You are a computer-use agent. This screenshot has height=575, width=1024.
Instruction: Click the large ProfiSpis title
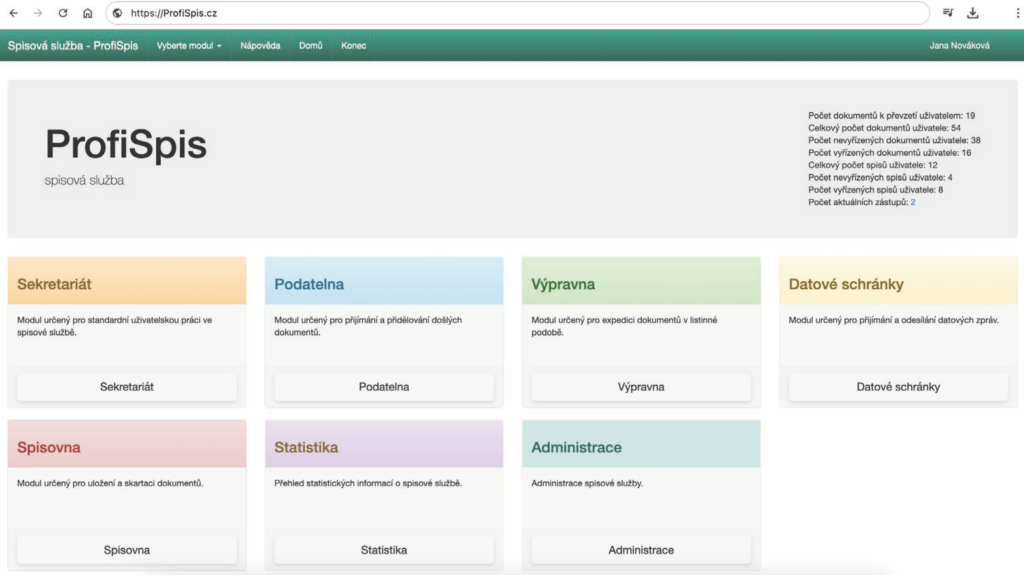tap(126, 144)
